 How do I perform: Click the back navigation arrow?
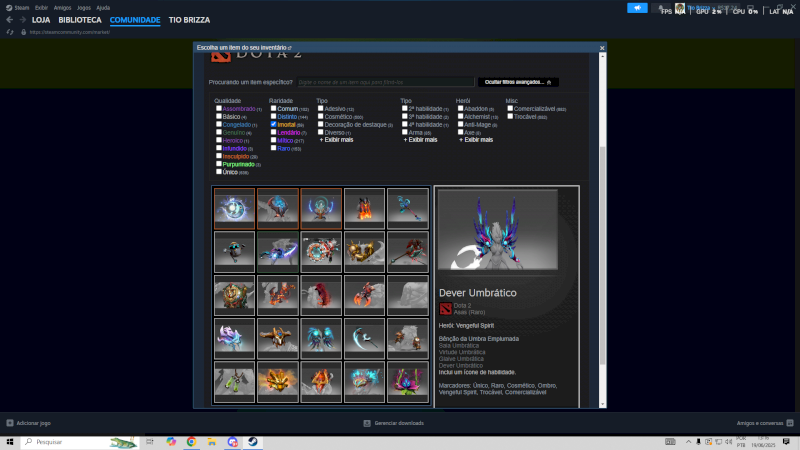pyautogui.click(x=9, y=20)
